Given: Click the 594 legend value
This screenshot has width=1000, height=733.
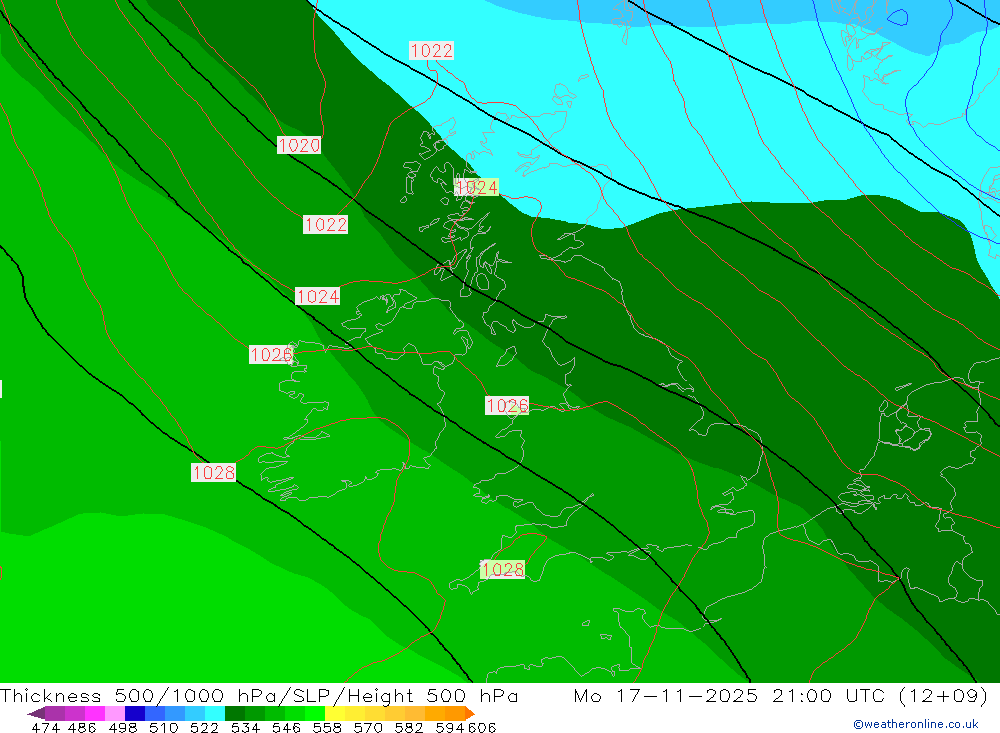Looking at the screenshot, I should [x=450, y=727].
